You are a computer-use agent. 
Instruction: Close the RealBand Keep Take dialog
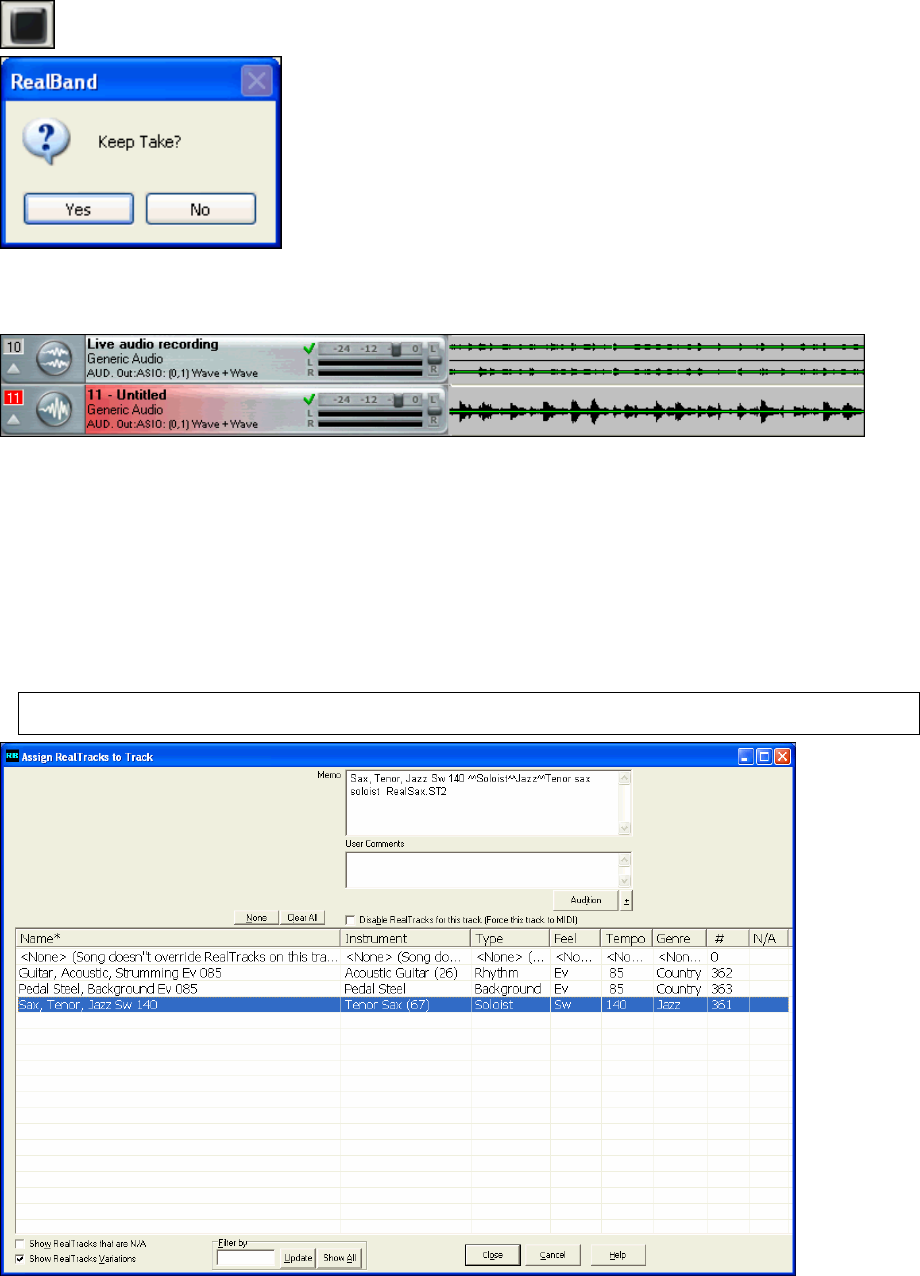255,82
